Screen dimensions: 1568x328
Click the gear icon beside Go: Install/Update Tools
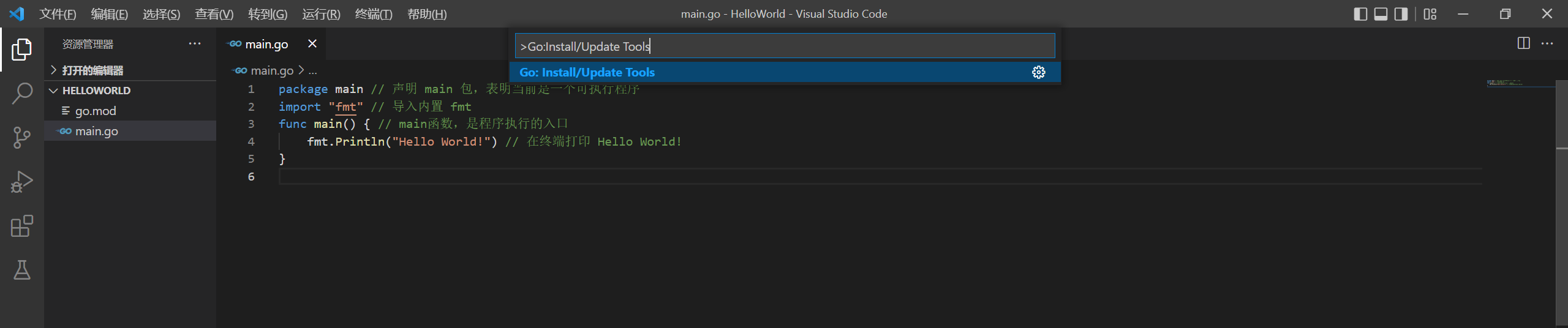(x=1038, y=72)
